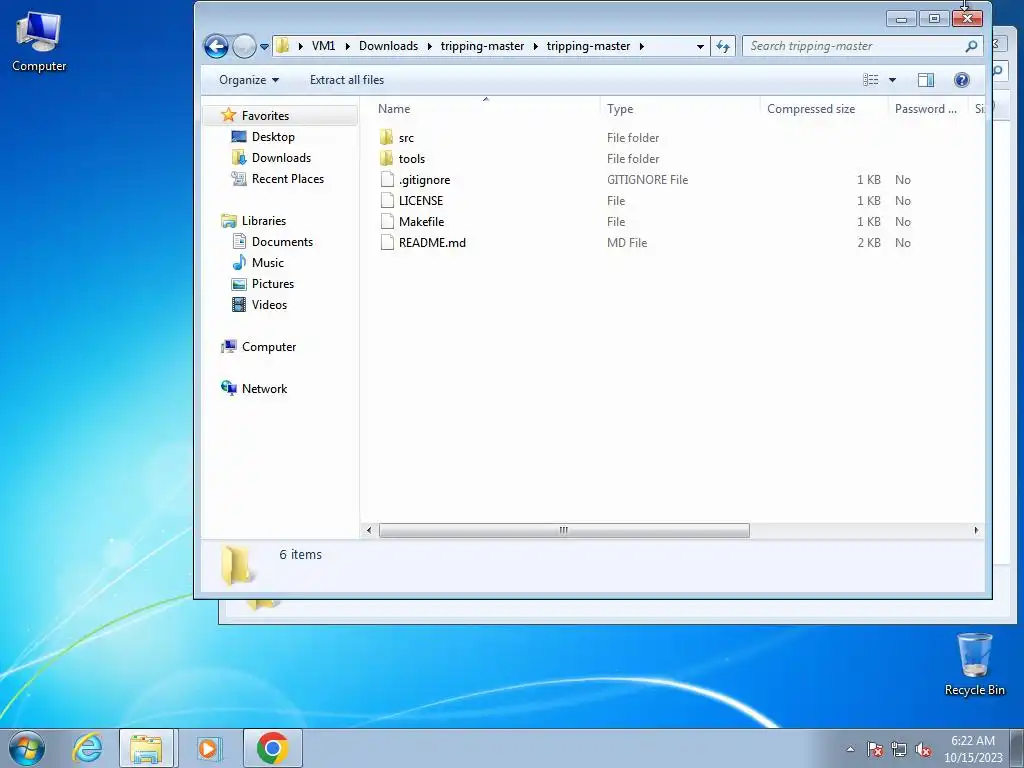1024x768 pixels.
Task: Open Downloads in the navigation pane
Action: [x=281, y=157]
